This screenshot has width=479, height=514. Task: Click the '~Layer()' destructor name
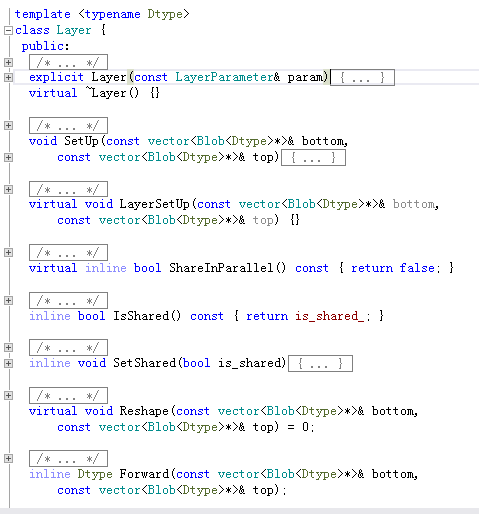click(x=112, y=93)
